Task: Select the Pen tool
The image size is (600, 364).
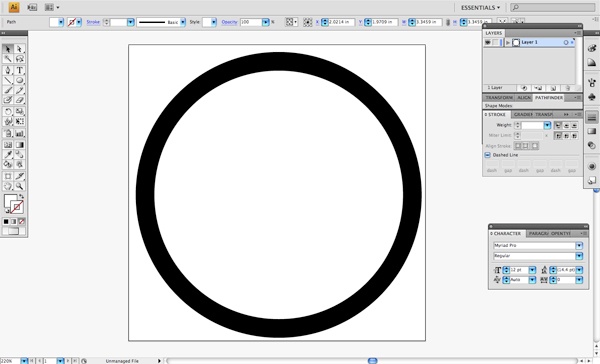Action: pos(8,70)
